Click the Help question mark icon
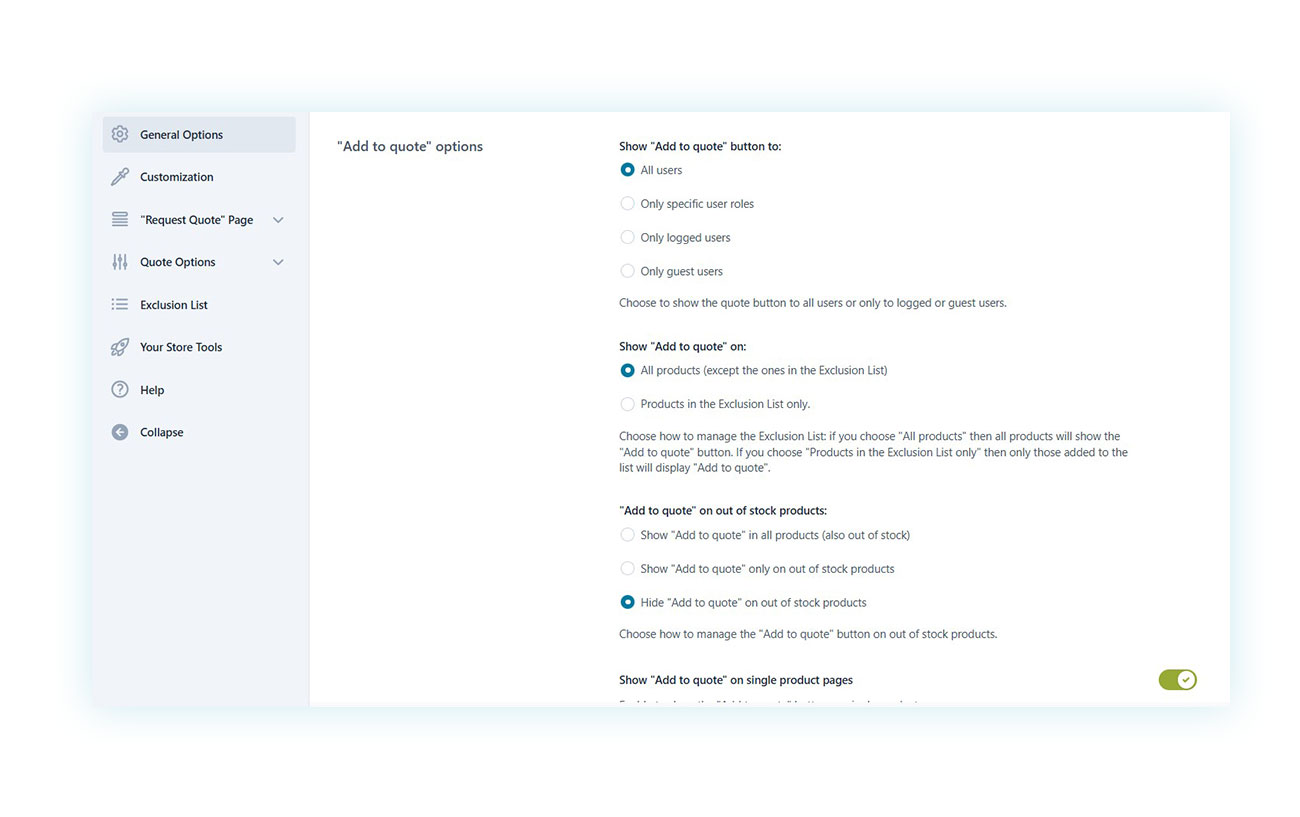 (x=120, y=390)
